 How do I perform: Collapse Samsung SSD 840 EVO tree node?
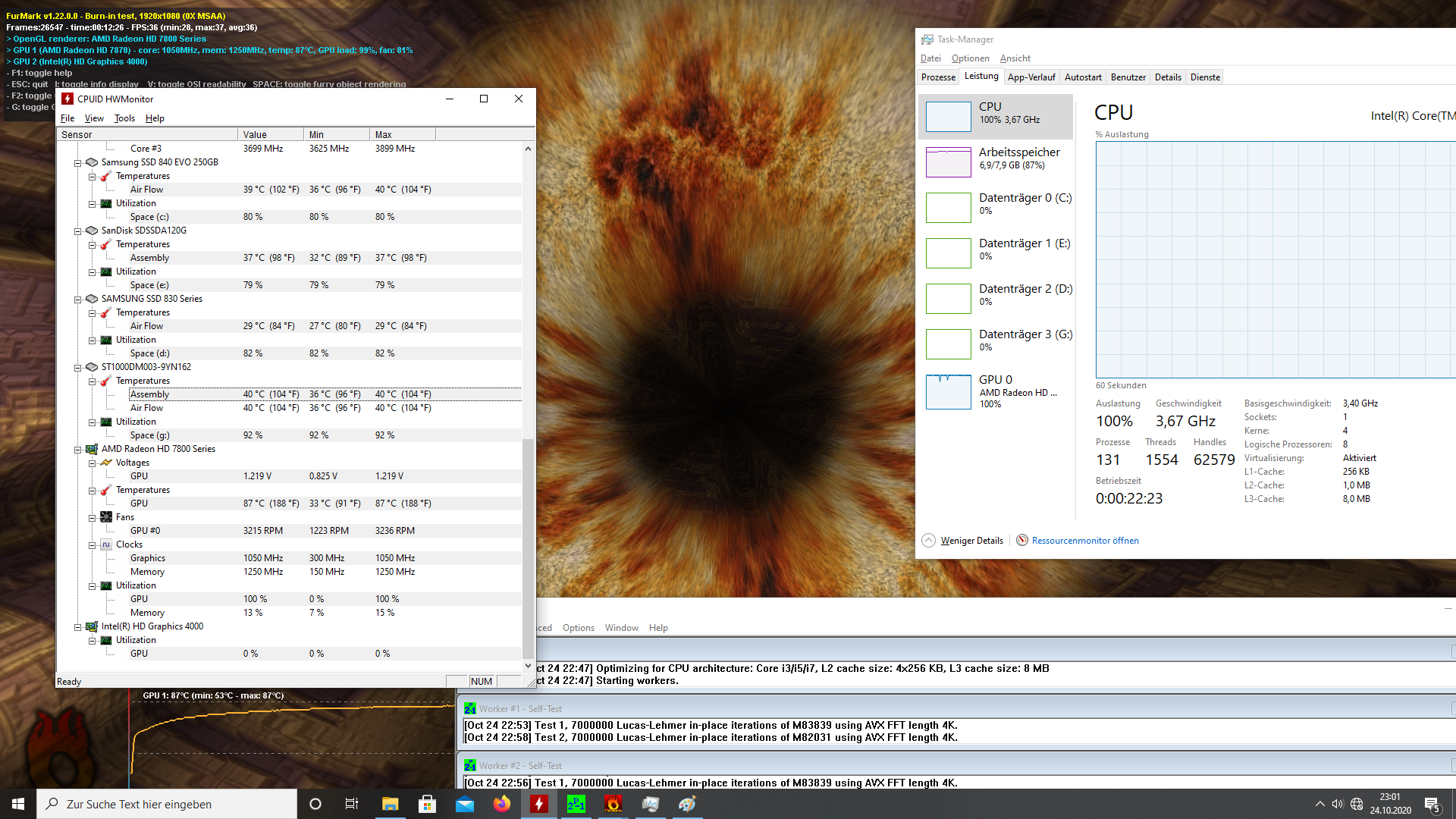pos(77,163)
